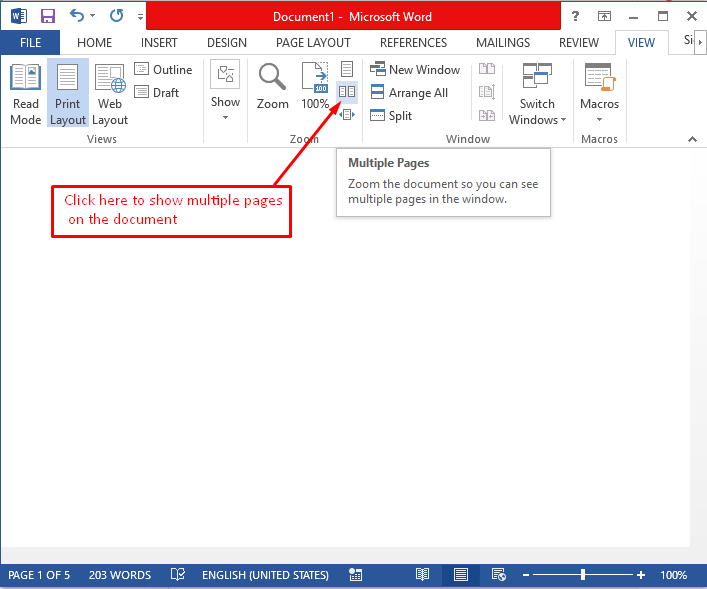Switch to Read Mode from status bar
Viewport: 707px width, 589px height.
pos(422,575)
